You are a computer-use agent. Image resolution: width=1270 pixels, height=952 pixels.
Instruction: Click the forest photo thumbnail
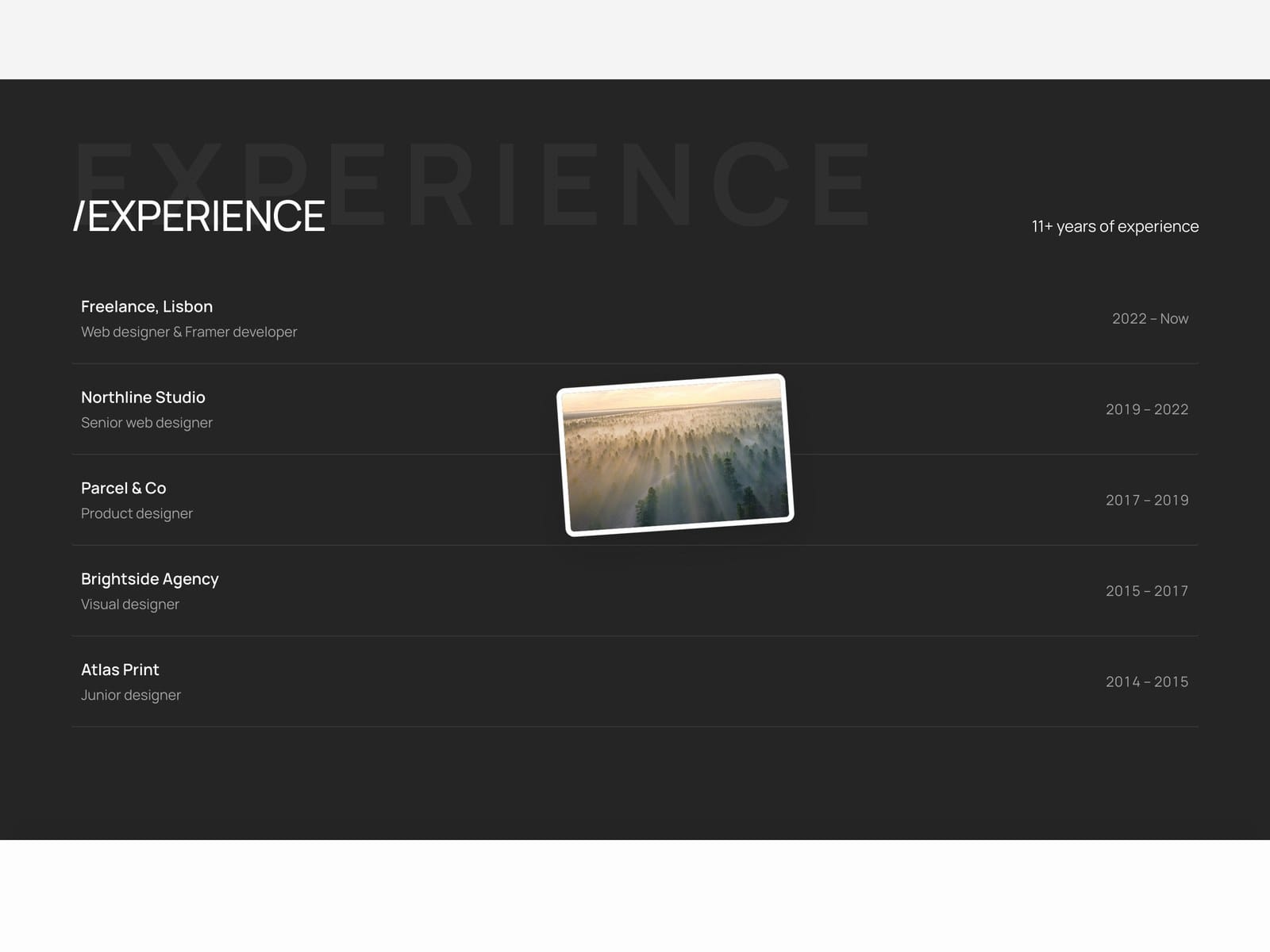point(675,455)
